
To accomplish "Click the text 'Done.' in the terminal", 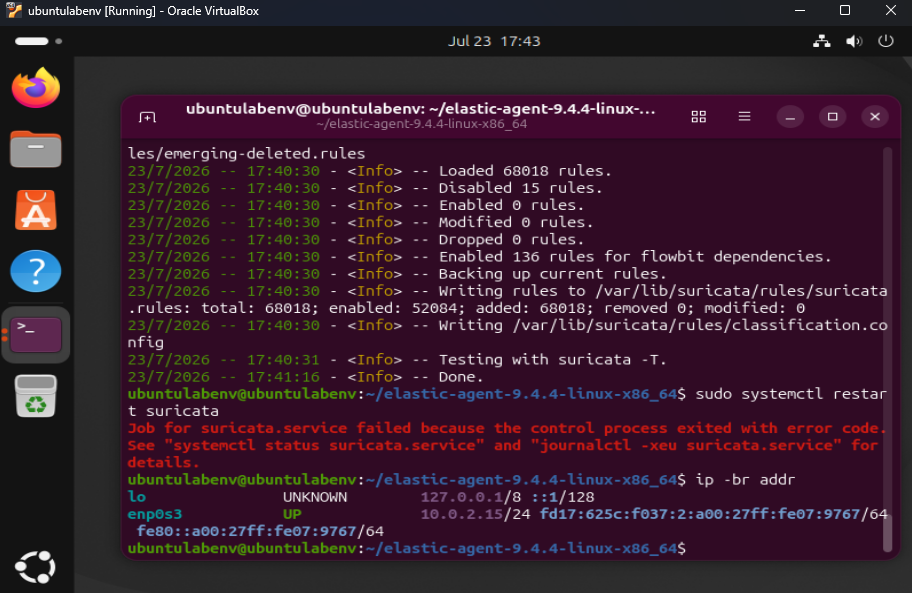I will point(461,377).
